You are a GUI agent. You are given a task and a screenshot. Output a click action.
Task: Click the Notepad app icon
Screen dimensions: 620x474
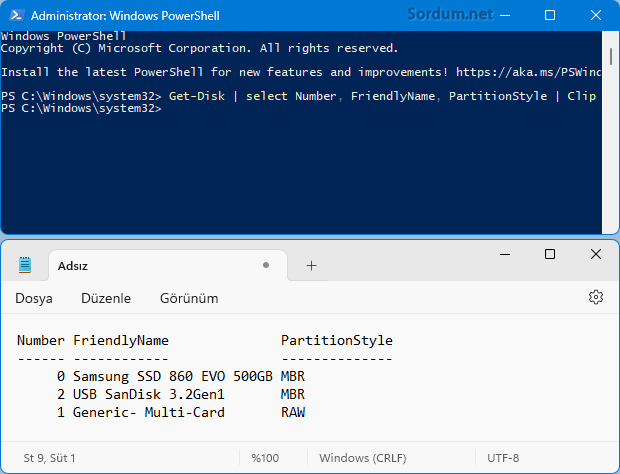25,265
